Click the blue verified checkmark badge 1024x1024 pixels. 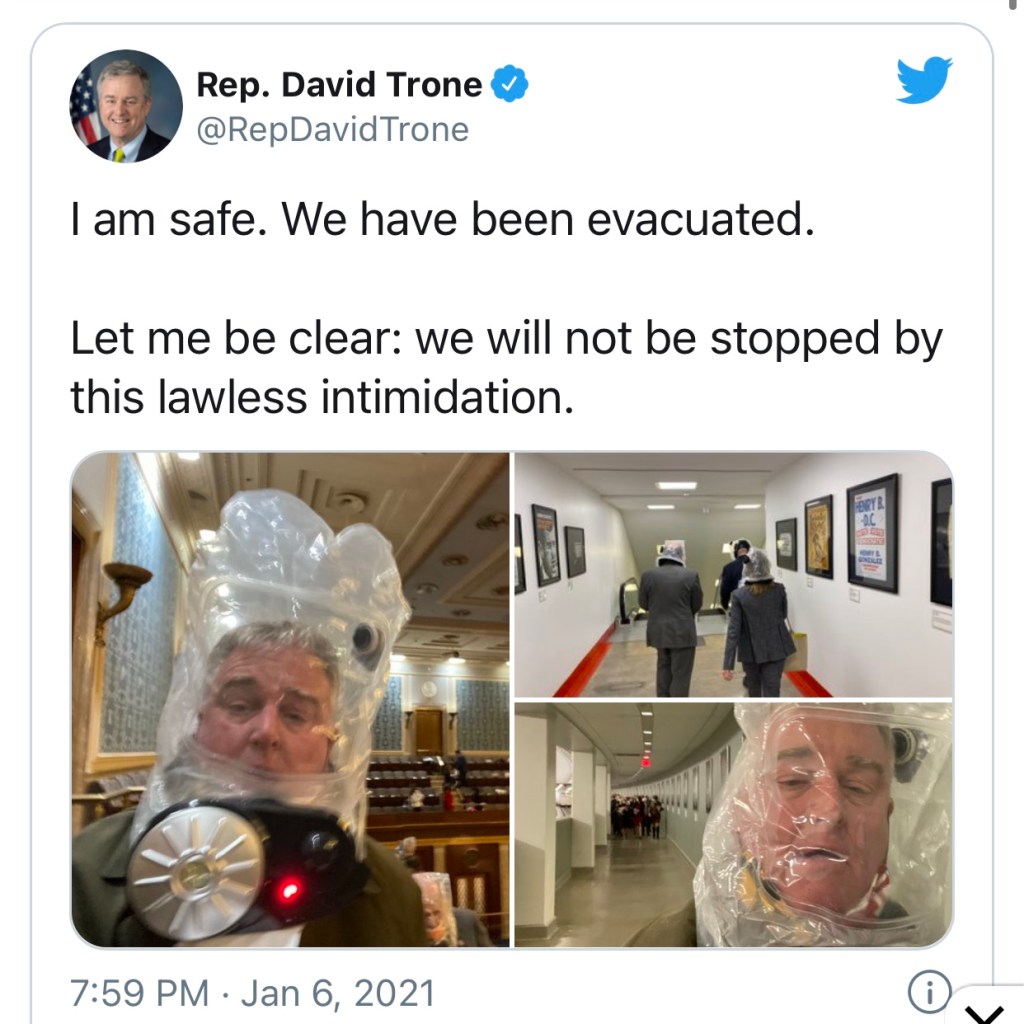tap(509, 84)
